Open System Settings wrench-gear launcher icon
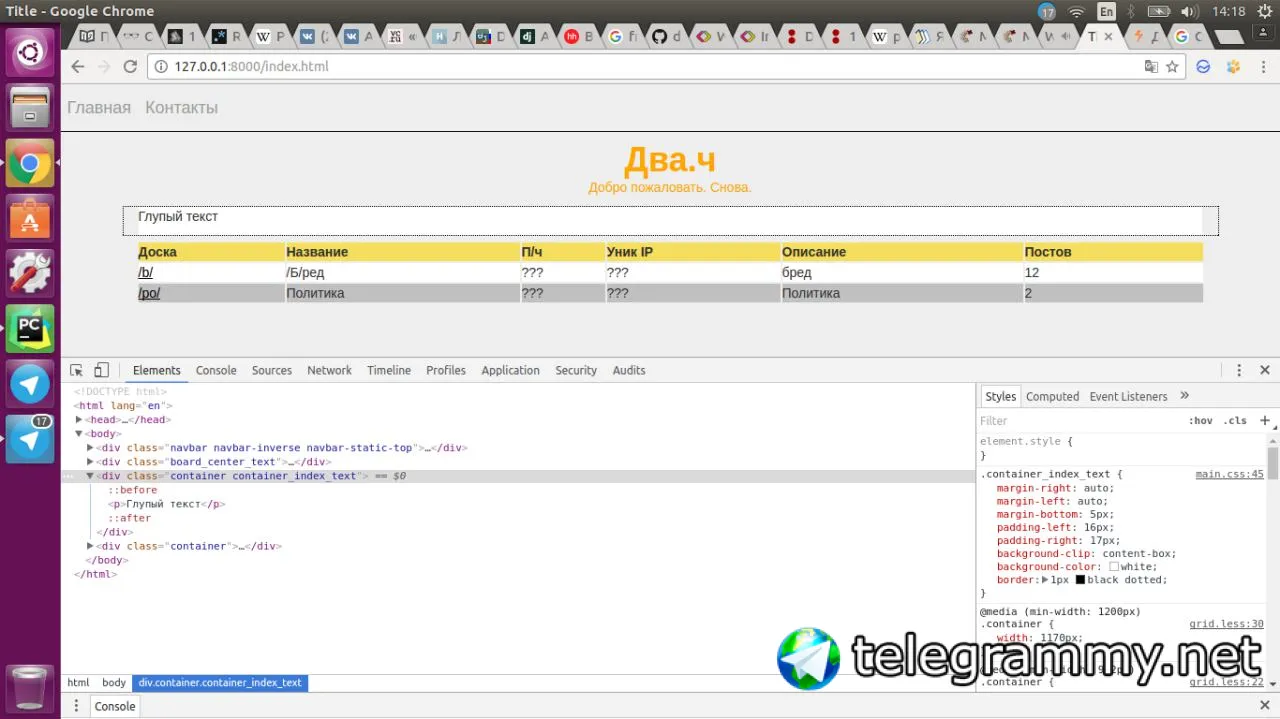Viewport: 1280px width, 719px height. (30, 272)
